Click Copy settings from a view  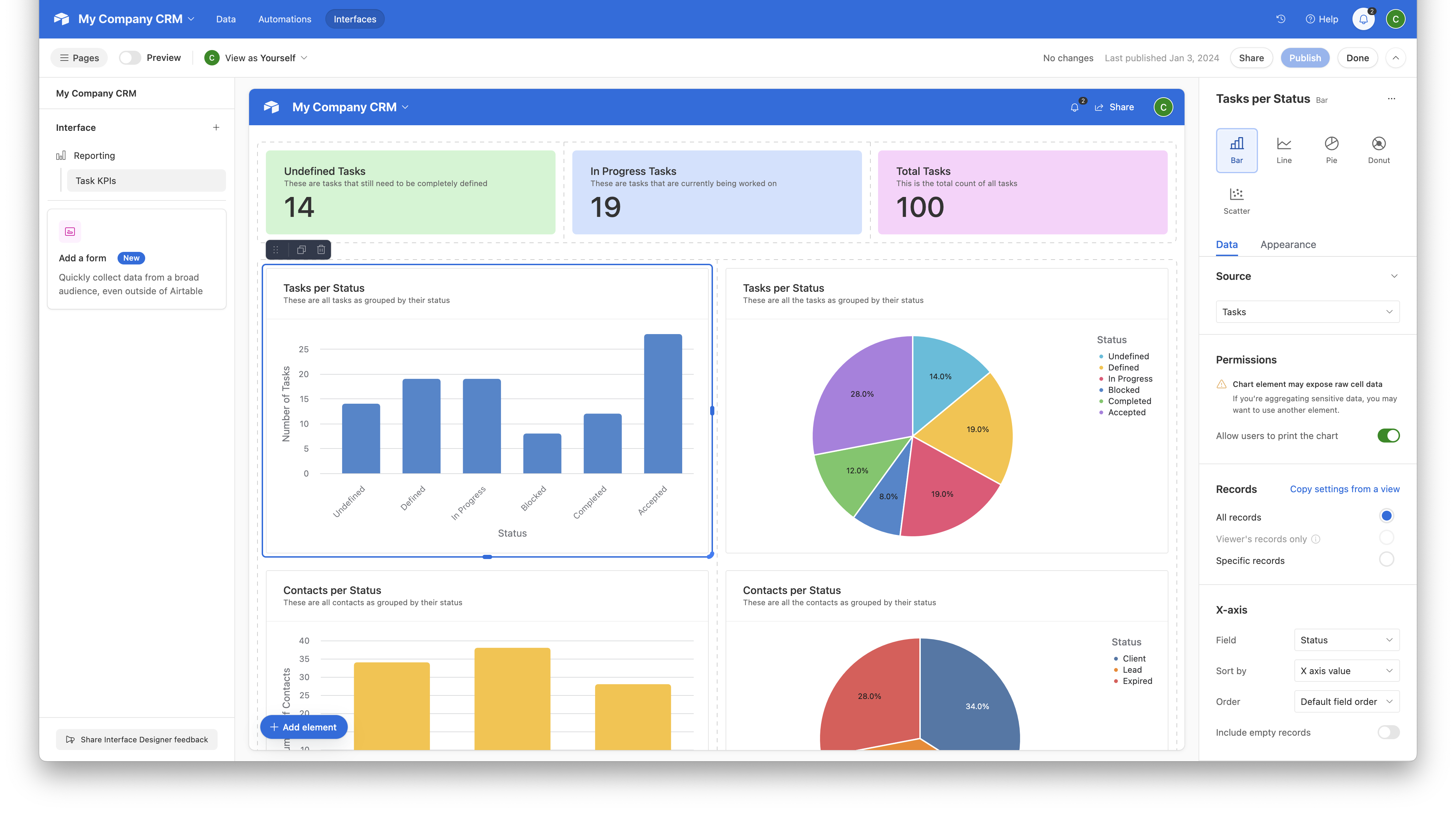point(1345,488)
